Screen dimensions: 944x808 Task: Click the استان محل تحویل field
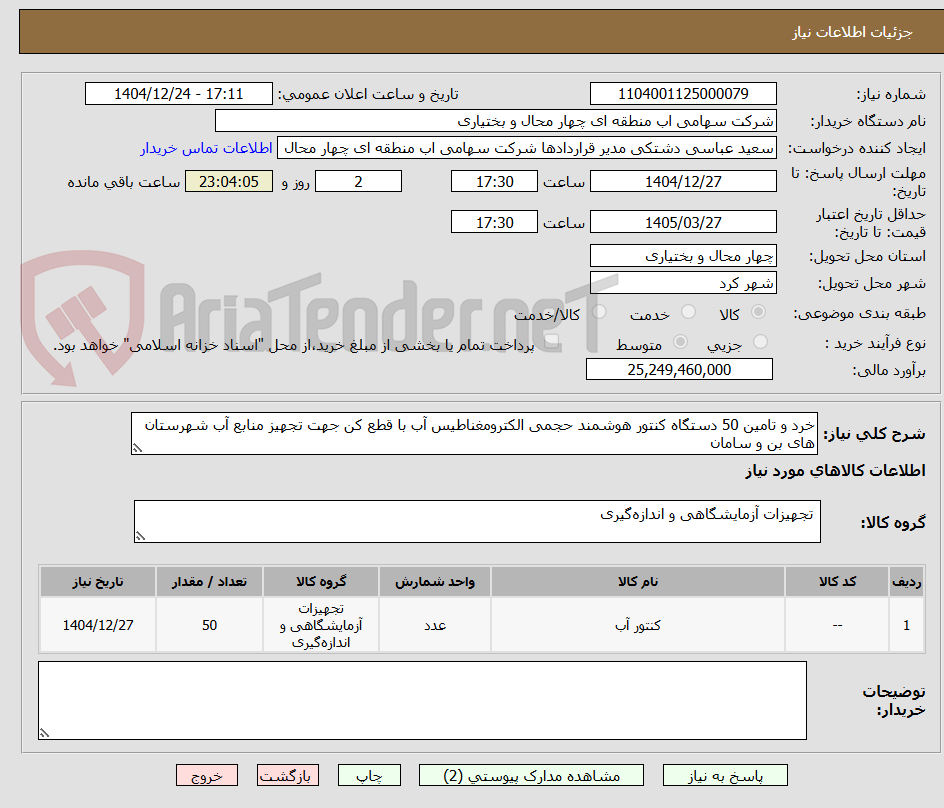pyautogui.click(x=683, y=256)
